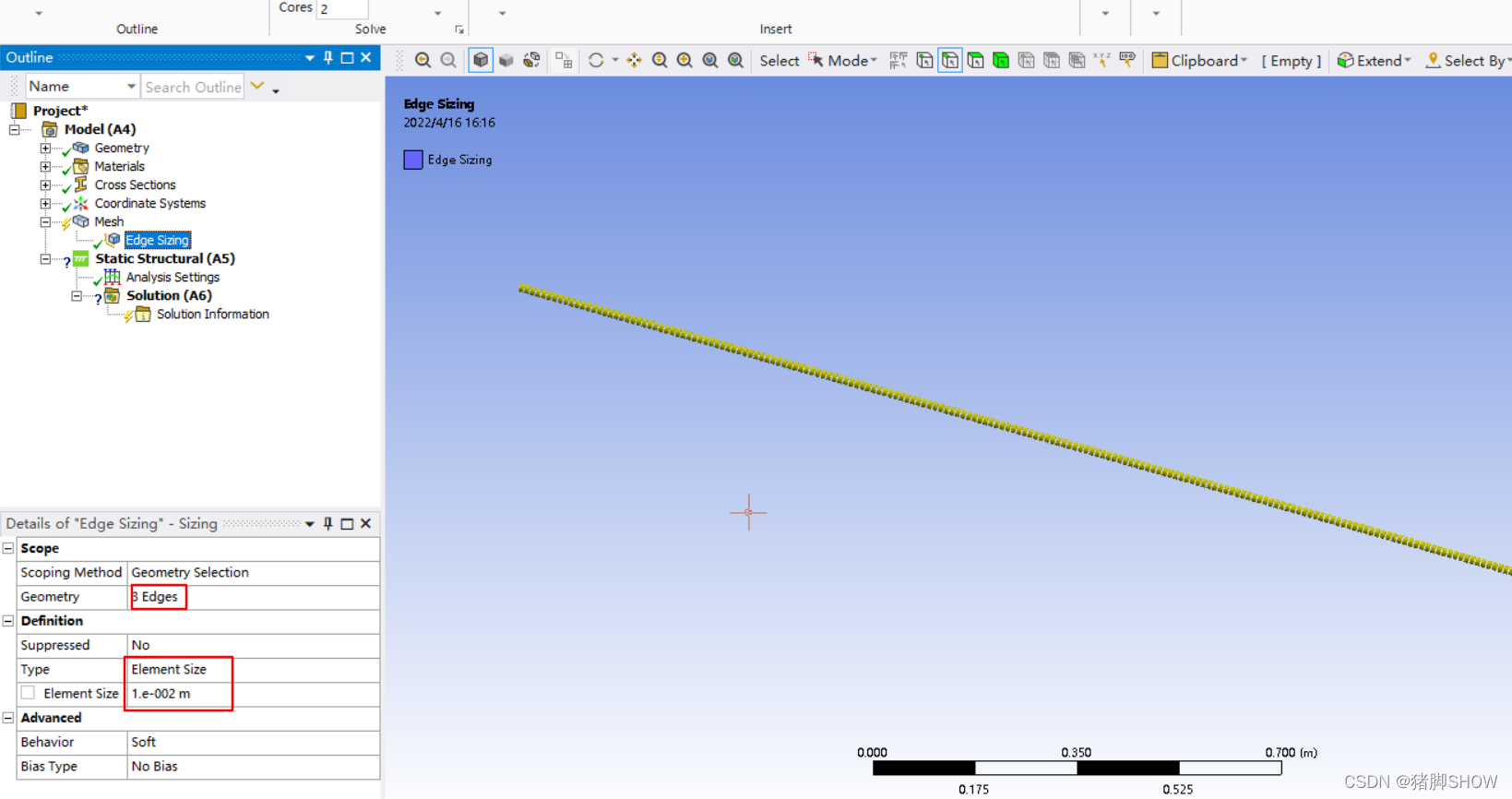Open the Extend selection dropdown
The image size is (1512, 799).
click(x=1374, y=61)
